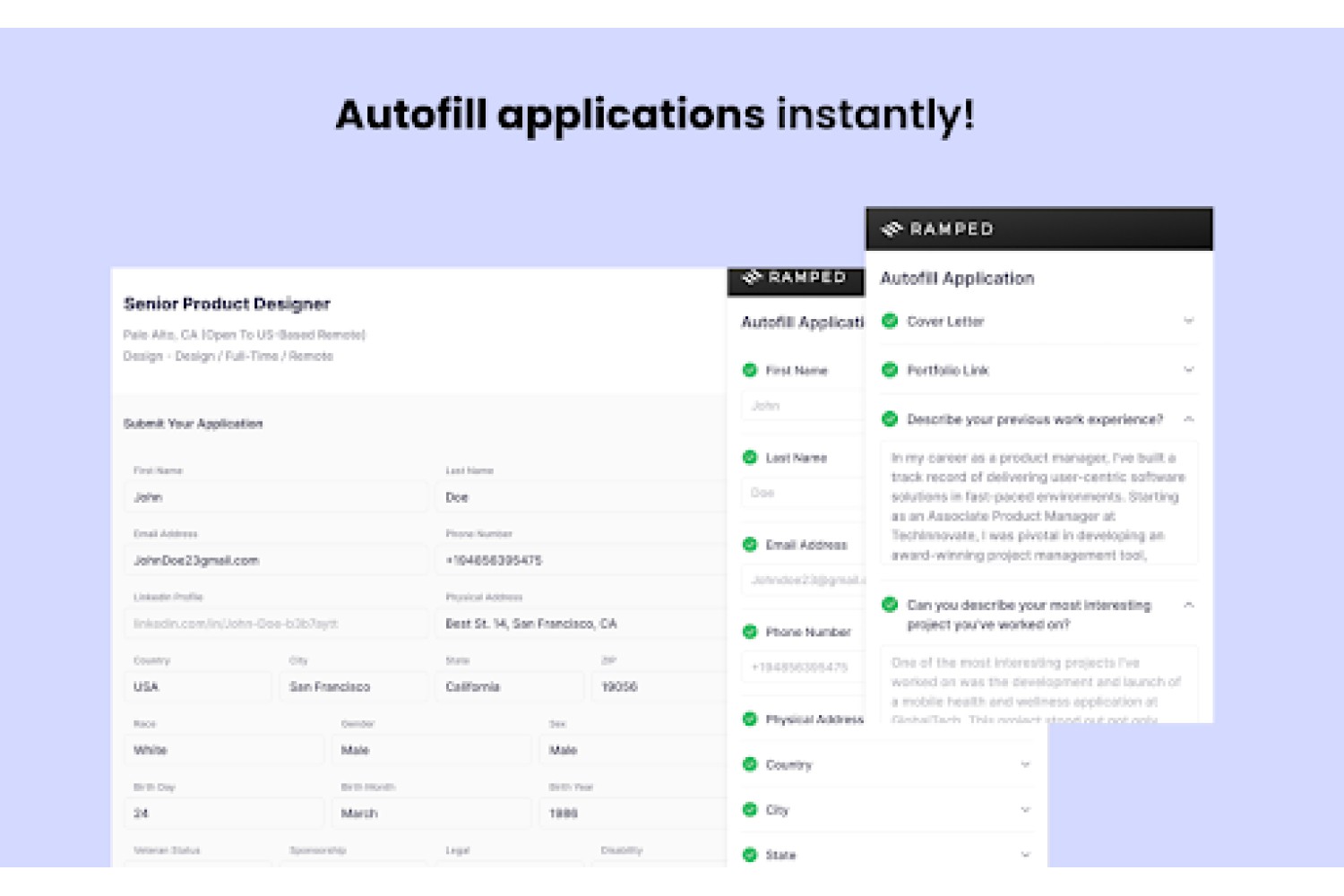1344x896 pixels.
Task: Click the Last Name field containing Doe
Action: 582,496
